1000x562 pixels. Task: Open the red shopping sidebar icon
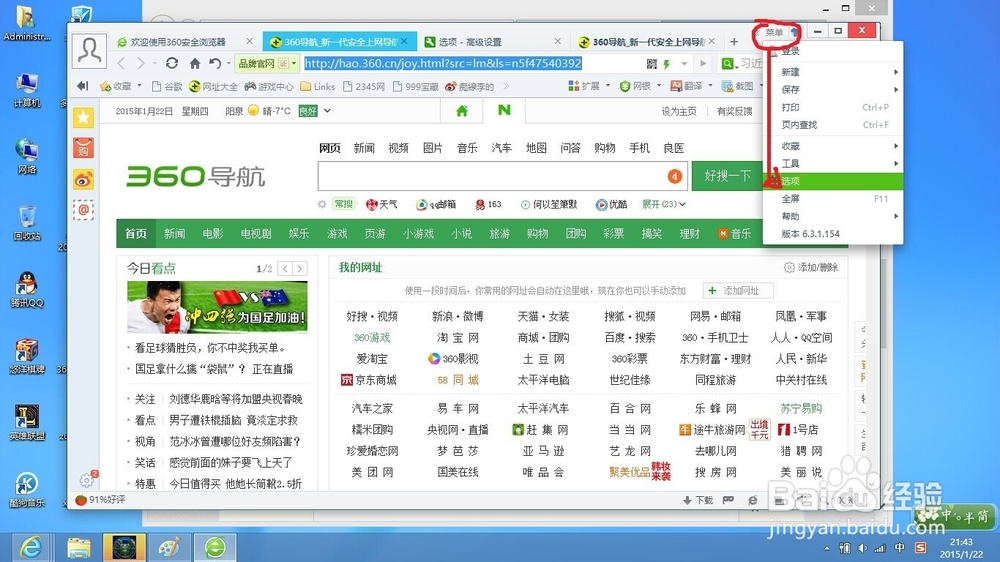point(84,149)
